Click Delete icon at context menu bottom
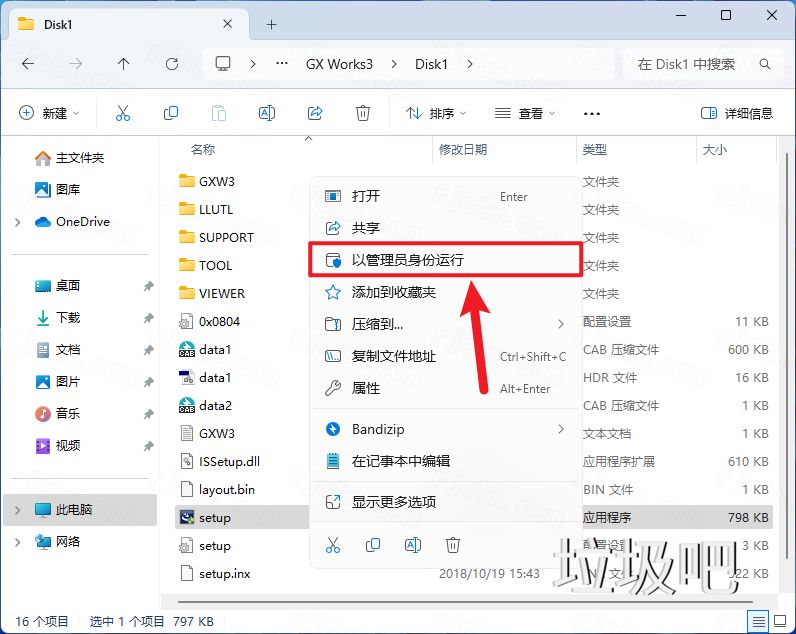Screen dimensions: 796x634 [453, 545]
